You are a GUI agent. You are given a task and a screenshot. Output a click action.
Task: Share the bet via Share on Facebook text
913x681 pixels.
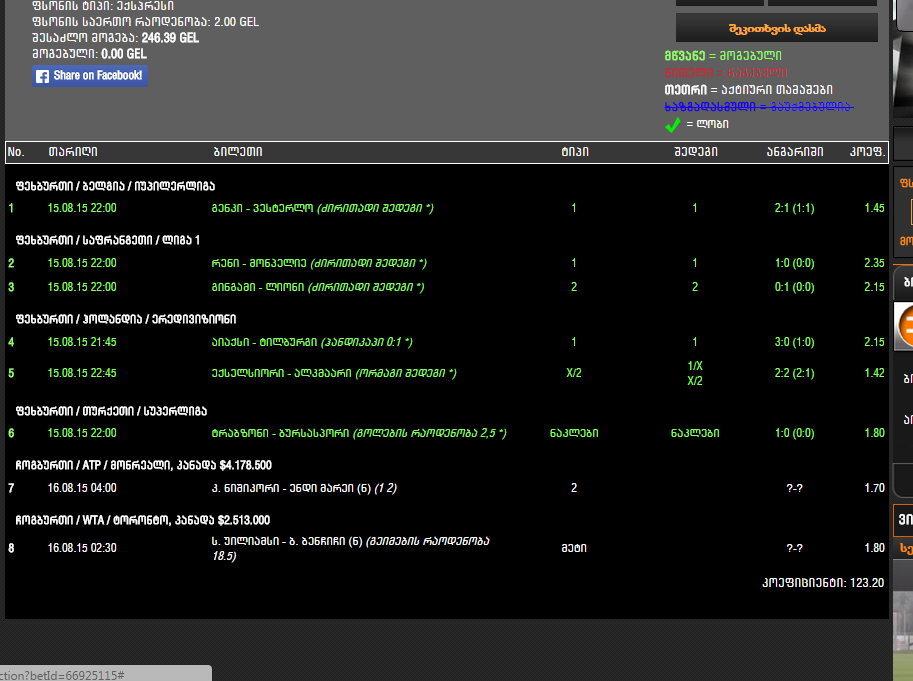(97, 76)
